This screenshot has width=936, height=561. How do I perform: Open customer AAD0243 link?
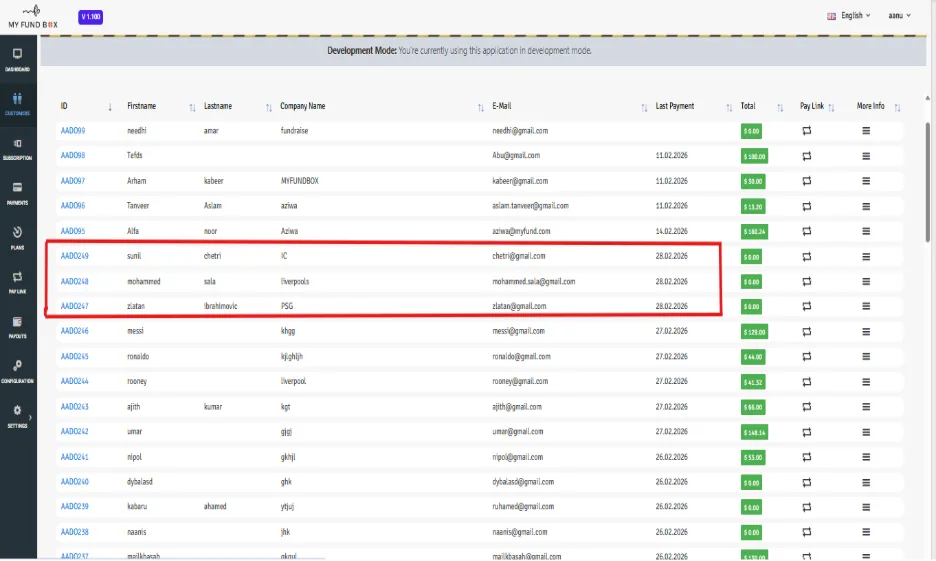tap(75, 406)
